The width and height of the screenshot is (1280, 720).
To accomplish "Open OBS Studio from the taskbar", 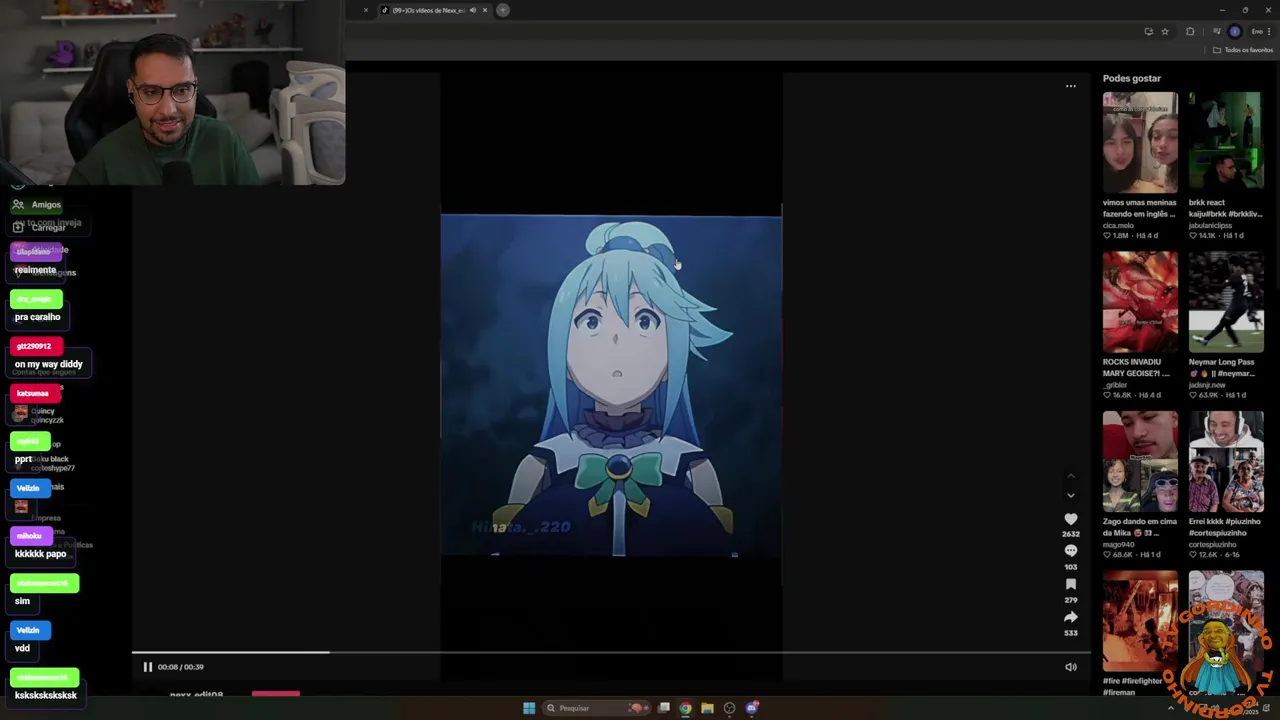I will 729,708.
